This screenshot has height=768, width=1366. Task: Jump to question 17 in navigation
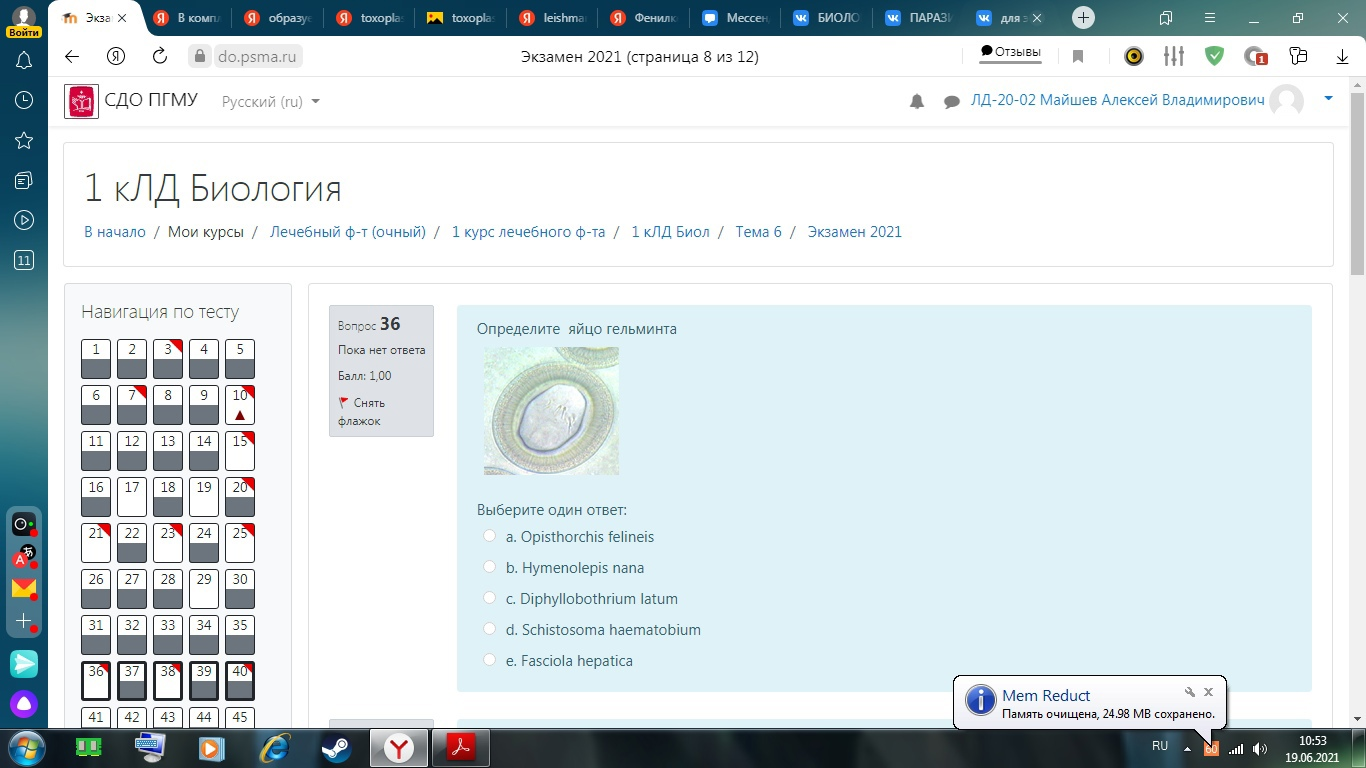tap(132, 497)
